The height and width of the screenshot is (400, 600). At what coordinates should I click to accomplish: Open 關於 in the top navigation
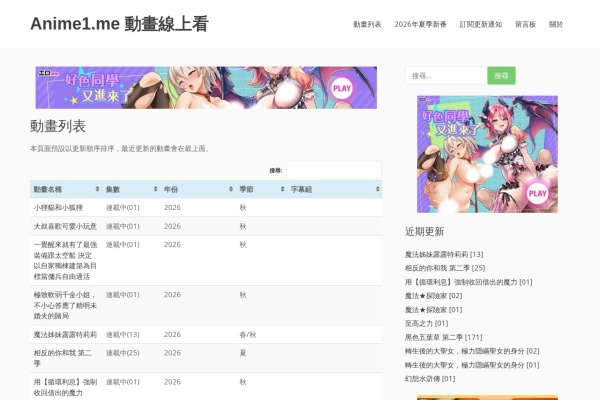pyautogui.click(x=556, y=24)
